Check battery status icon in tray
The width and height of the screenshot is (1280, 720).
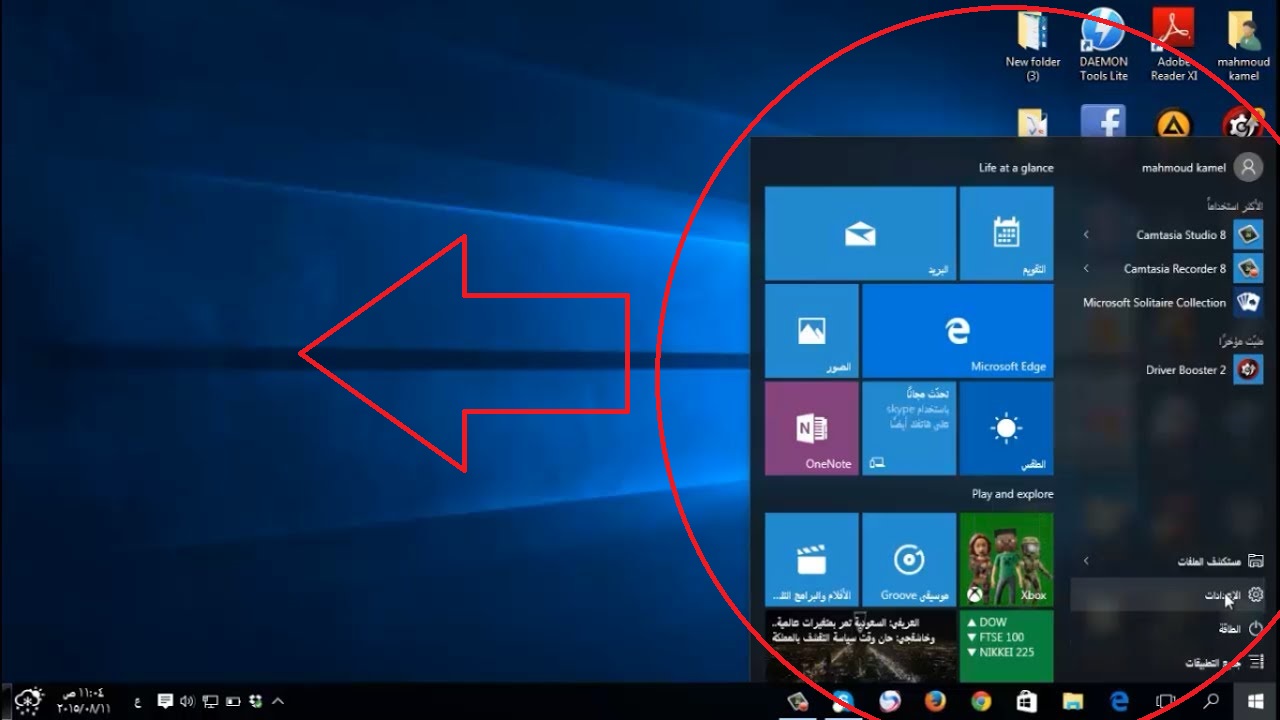[232, 702]
